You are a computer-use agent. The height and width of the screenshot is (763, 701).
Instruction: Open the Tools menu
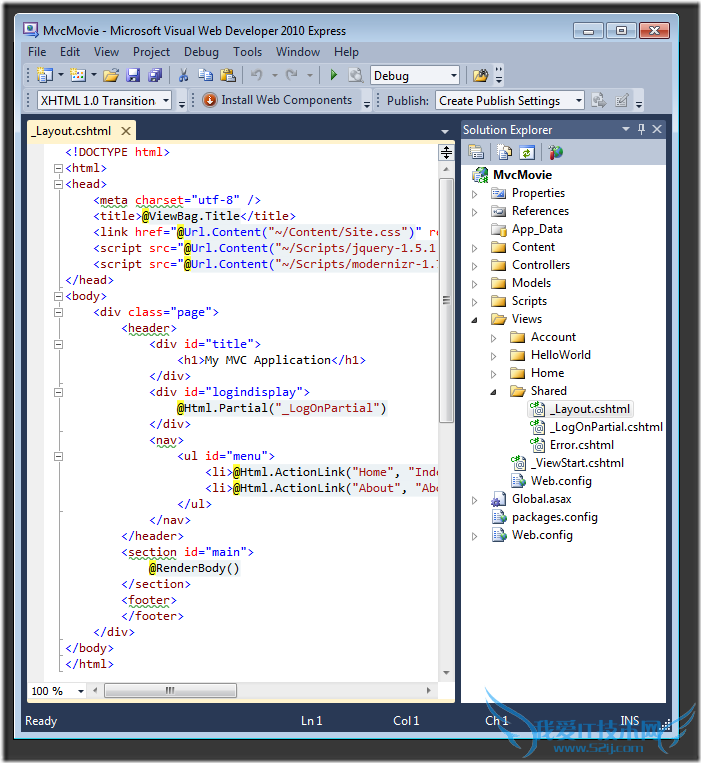pyautogui.click(x=247, y=52)
